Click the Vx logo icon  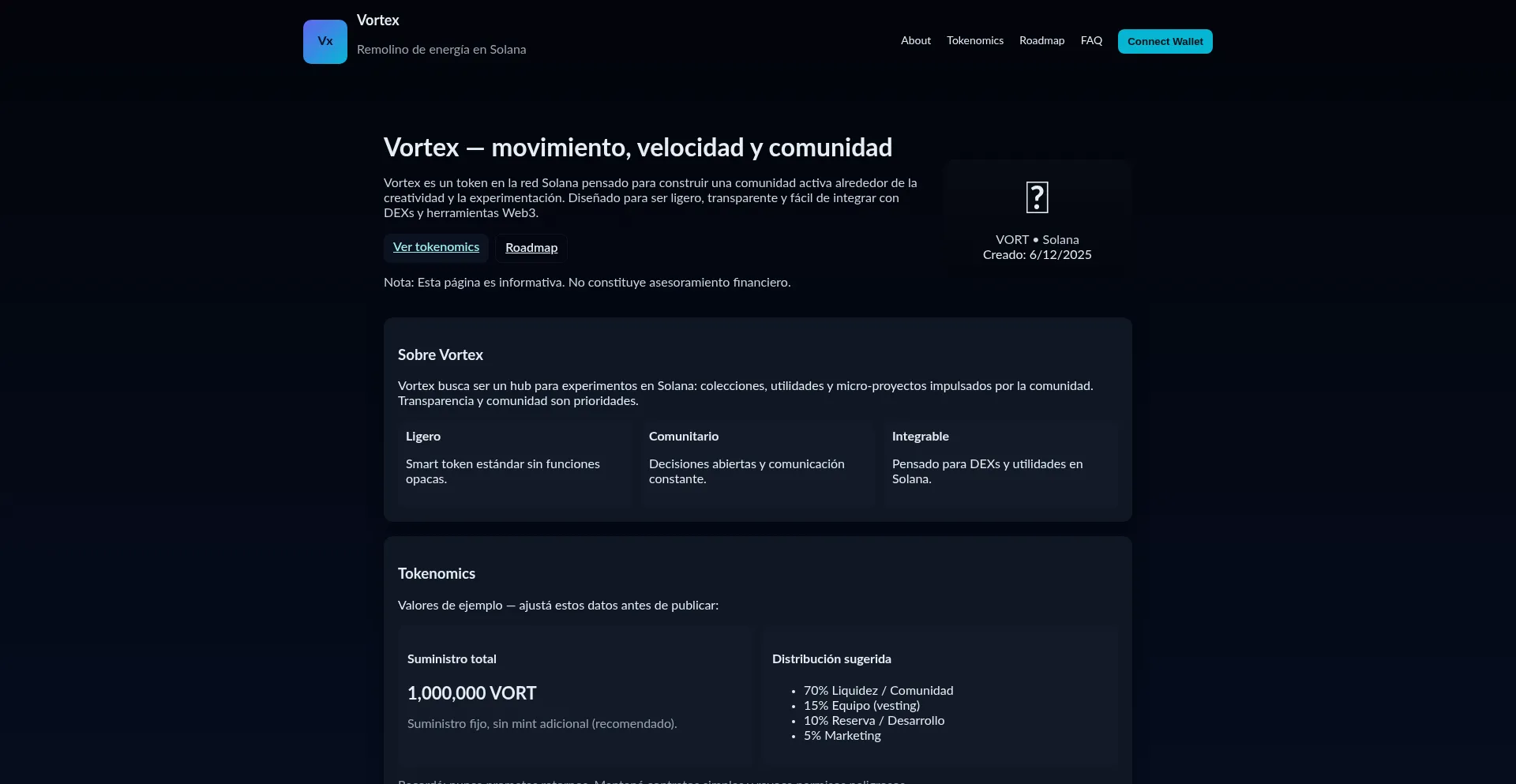[325, 42]
